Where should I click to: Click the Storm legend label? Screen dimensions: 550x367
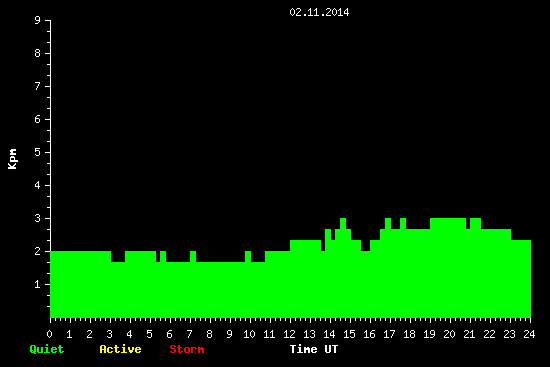point(187,349)
